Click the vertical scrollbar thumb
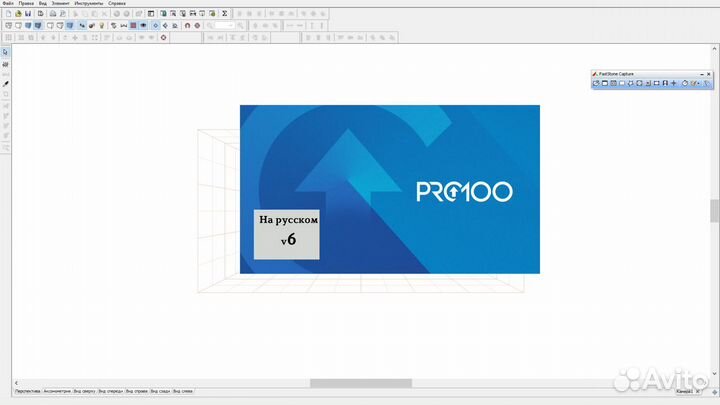 (x=714, y=211)
